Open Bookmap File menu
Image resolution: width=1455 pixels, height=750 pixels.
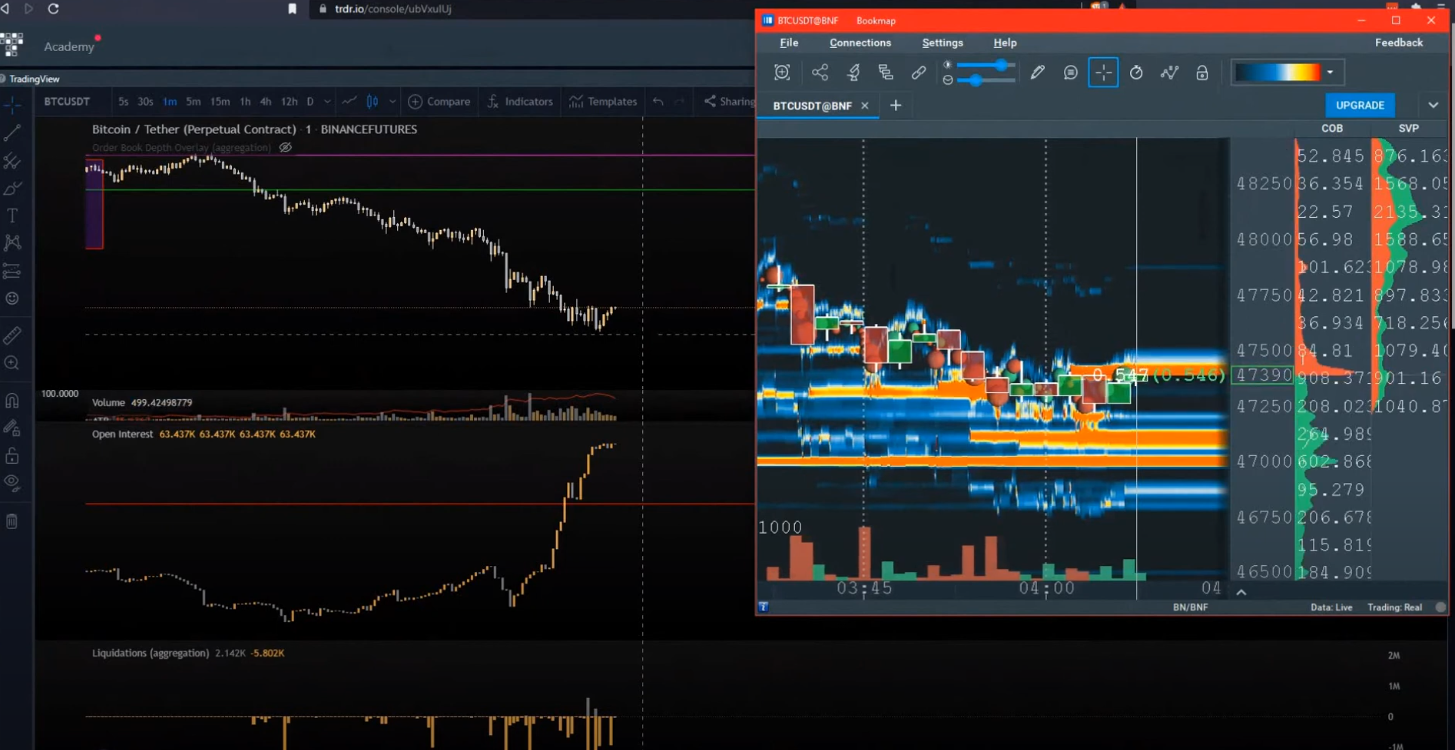[x=789, y=43]
